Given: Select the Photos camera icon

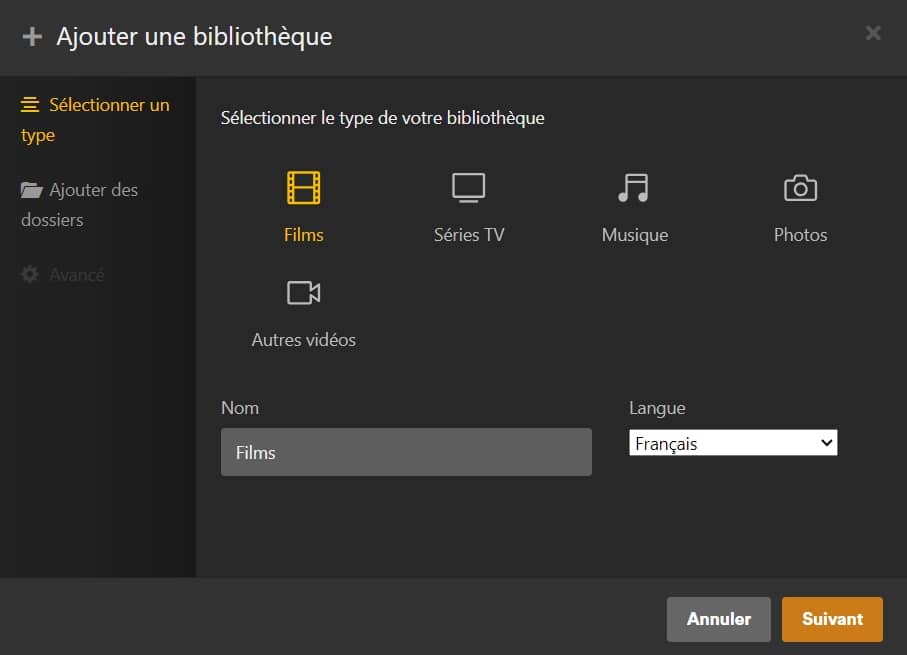Looking at the screenshot, I should [800, 187].
